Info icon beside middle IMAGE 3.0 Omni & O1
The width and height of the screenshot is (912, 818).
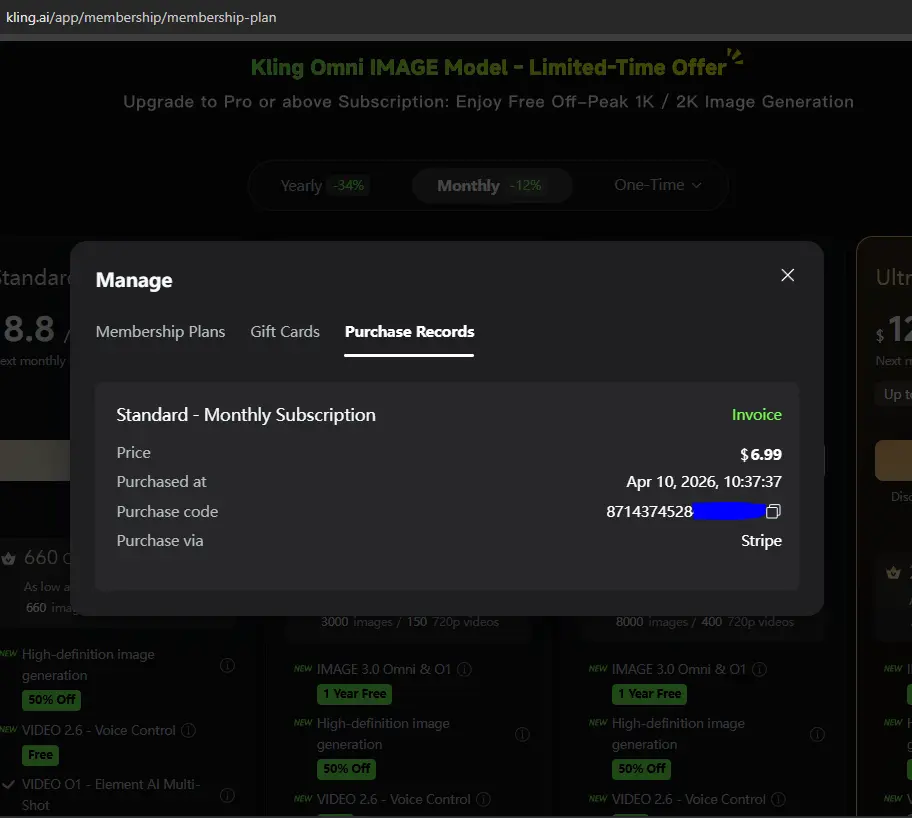[464, 670]
